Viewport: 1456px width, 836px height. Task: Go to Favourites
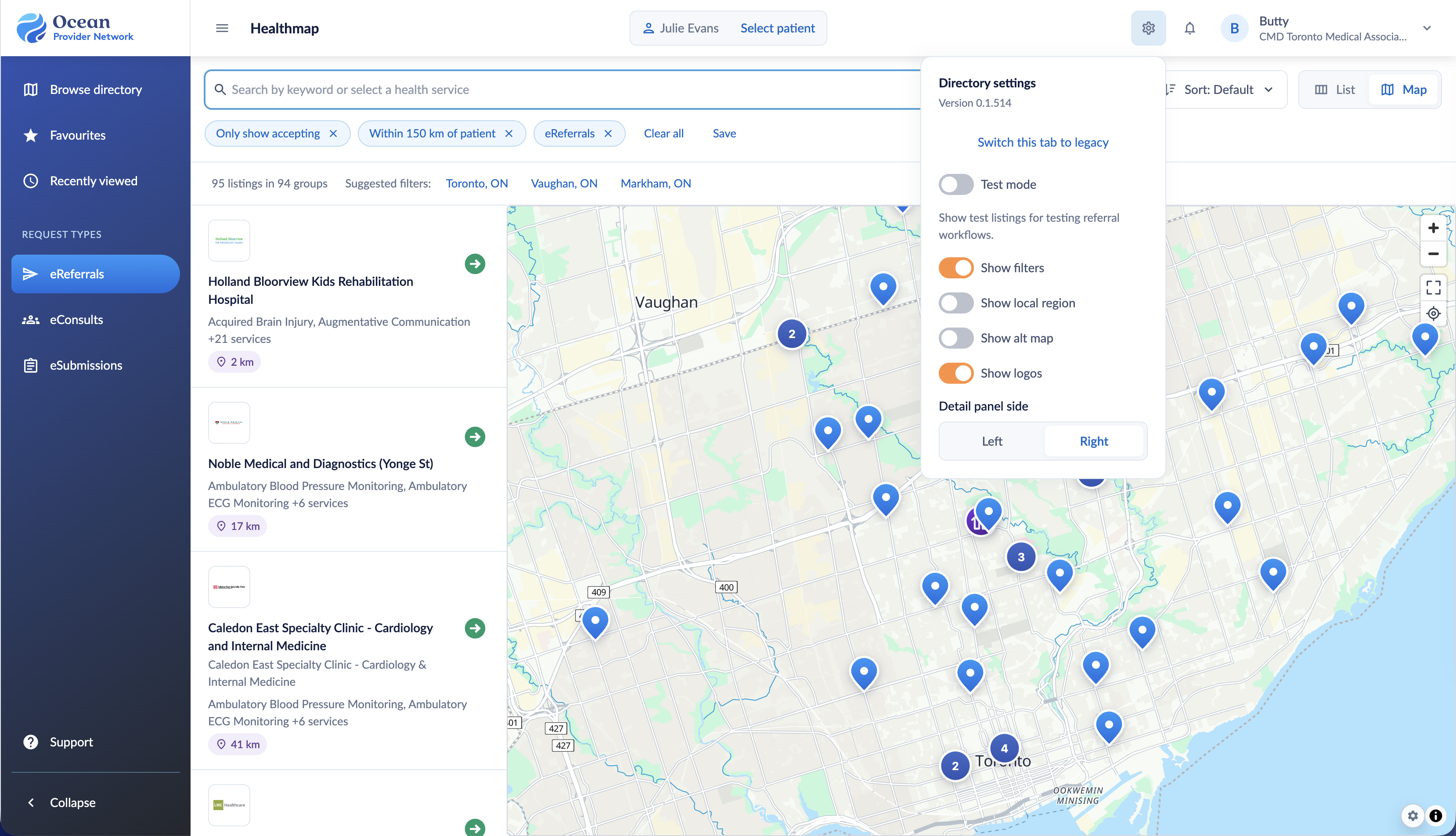coord(96,136)
